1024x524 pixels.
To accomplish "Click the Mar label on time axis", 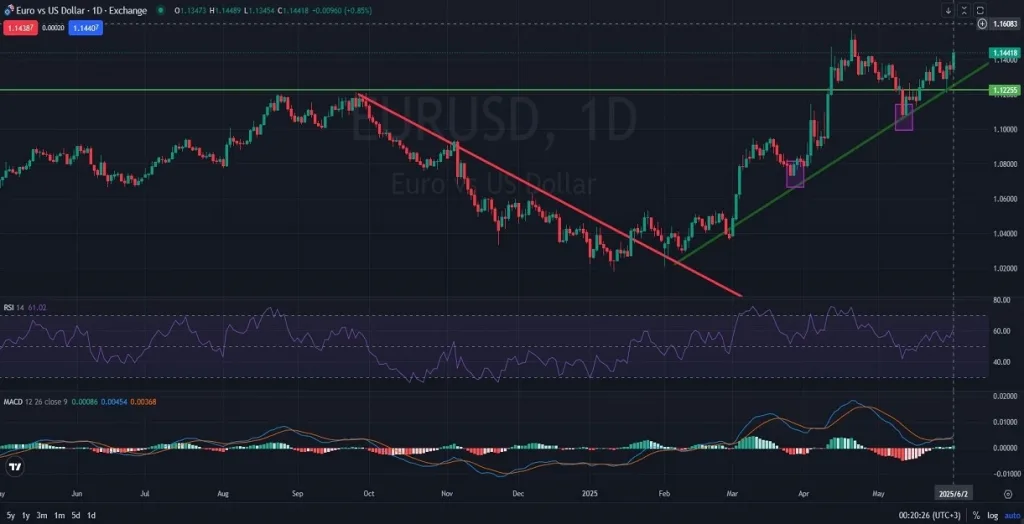I will [x=732, y=495].
